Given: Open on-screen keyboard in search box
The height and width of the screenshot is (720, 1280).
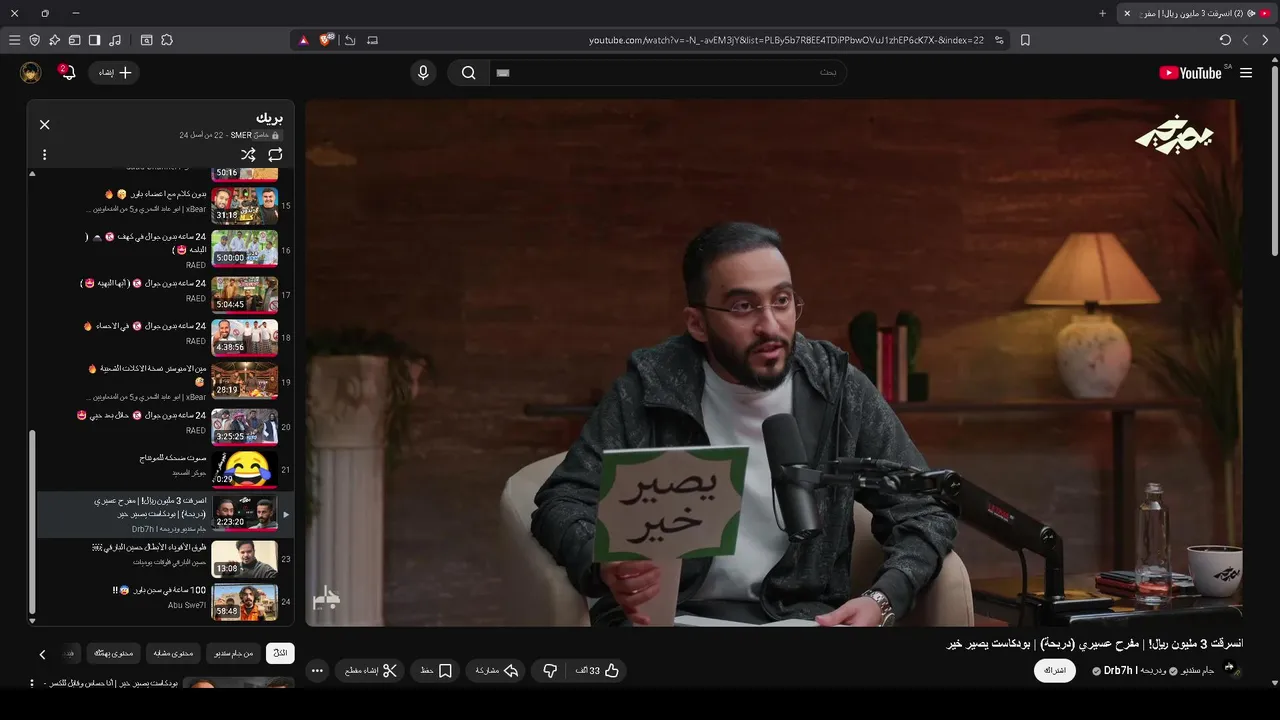Looking at the screenshot, I should coord(503,73).
